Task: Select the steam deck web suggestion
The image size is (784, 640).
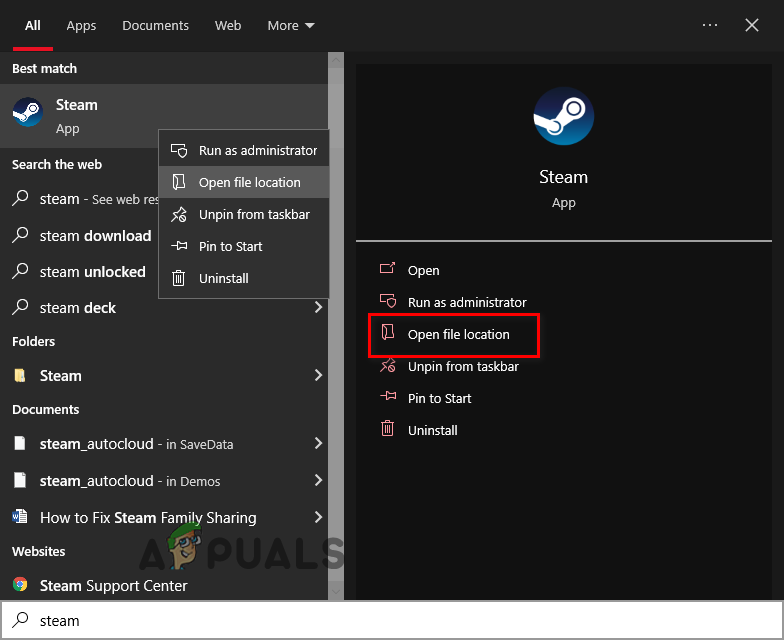Action: click(164, 308)
